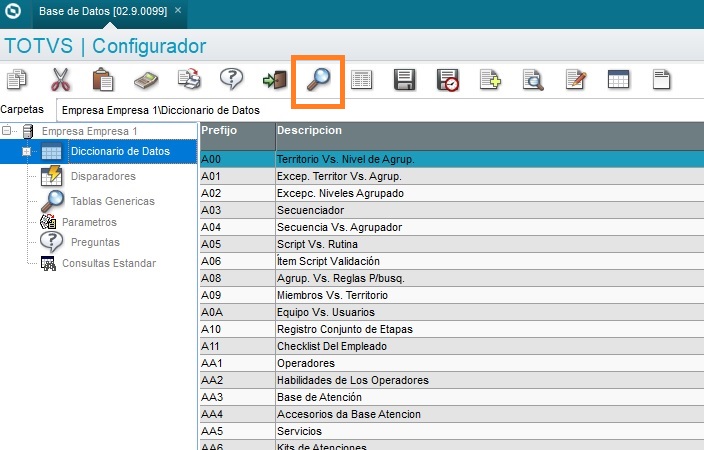
Task: Select row A11 Checklist Del Empleado
Action: click(x=452, y=346)
